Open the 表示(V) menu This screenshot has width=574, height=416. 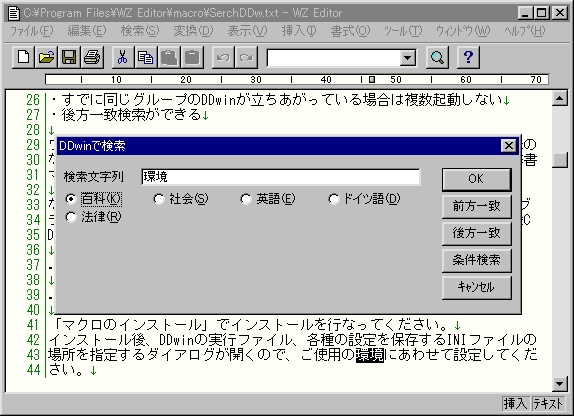point(247,31)
